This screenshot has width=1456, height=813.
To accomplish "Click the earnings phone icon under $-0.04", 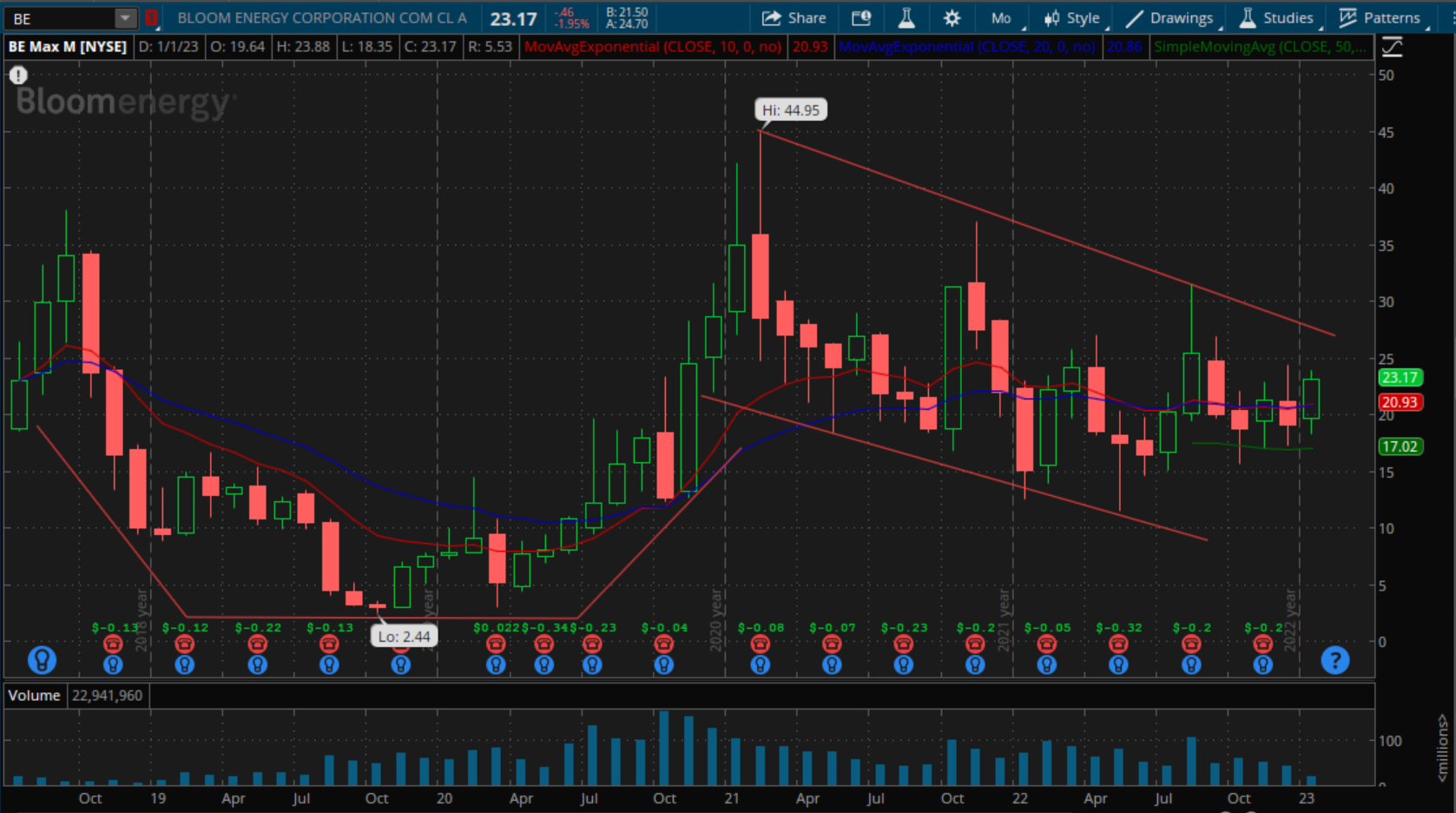I will [664, 644].
